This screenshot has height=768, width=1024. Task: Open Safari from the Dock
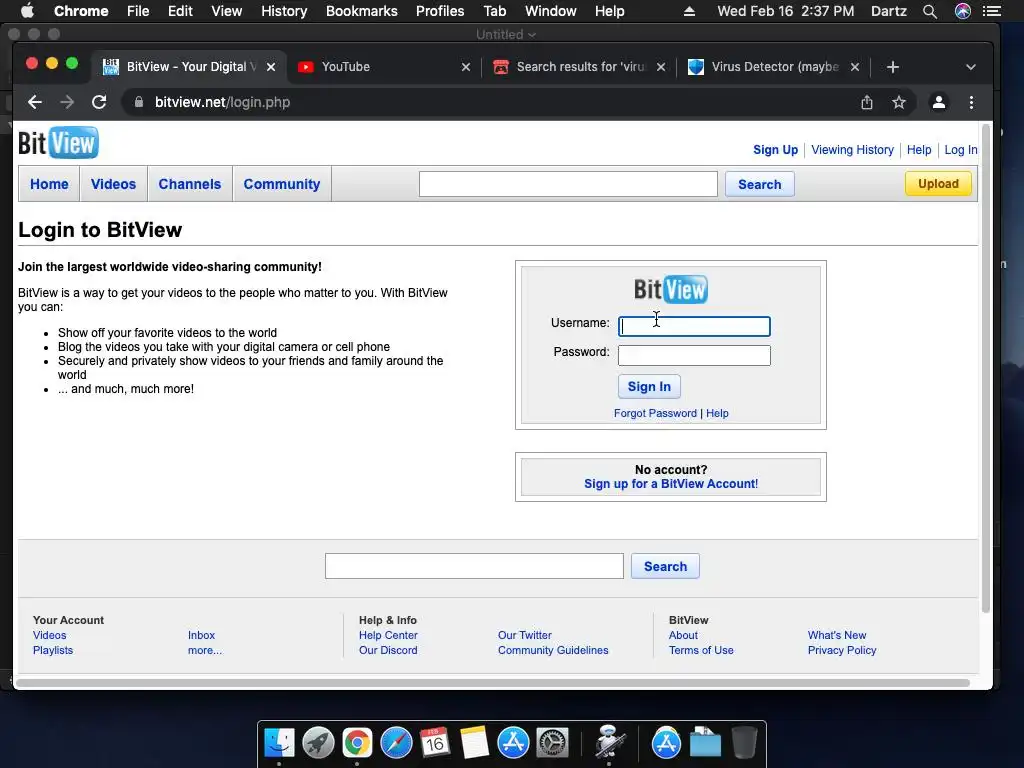[396, 743]
